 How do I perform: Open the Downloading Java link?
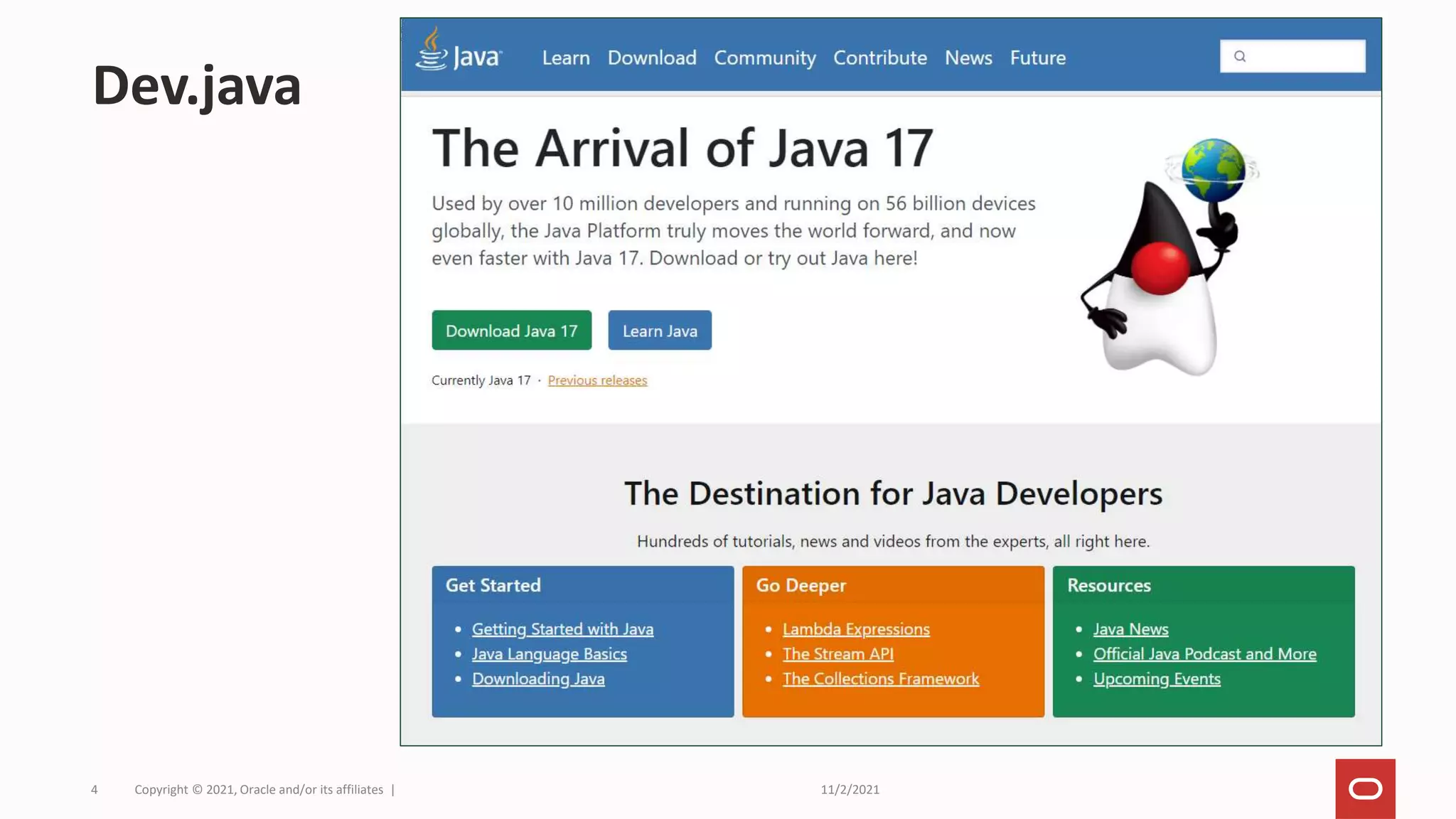tap(538, 679)
